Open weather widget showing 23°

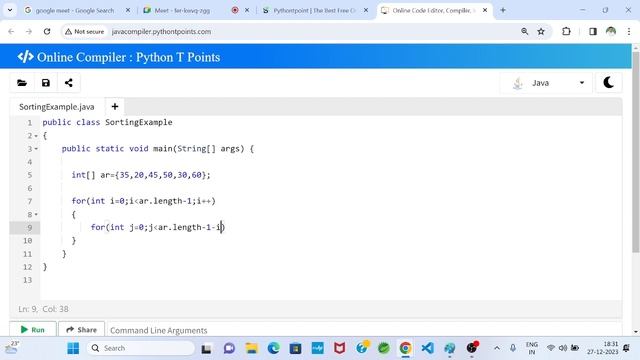pos(12,348)
